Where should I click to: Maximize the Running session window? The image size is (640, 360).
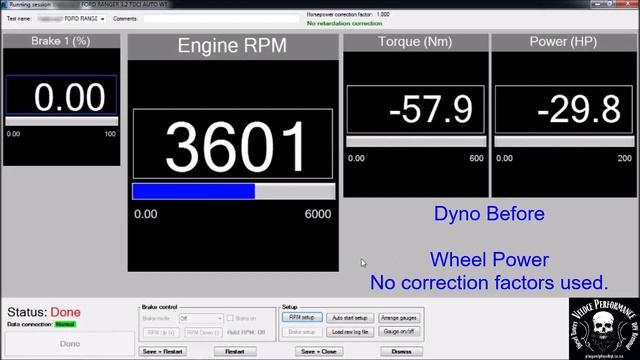(x=611, y=4)
